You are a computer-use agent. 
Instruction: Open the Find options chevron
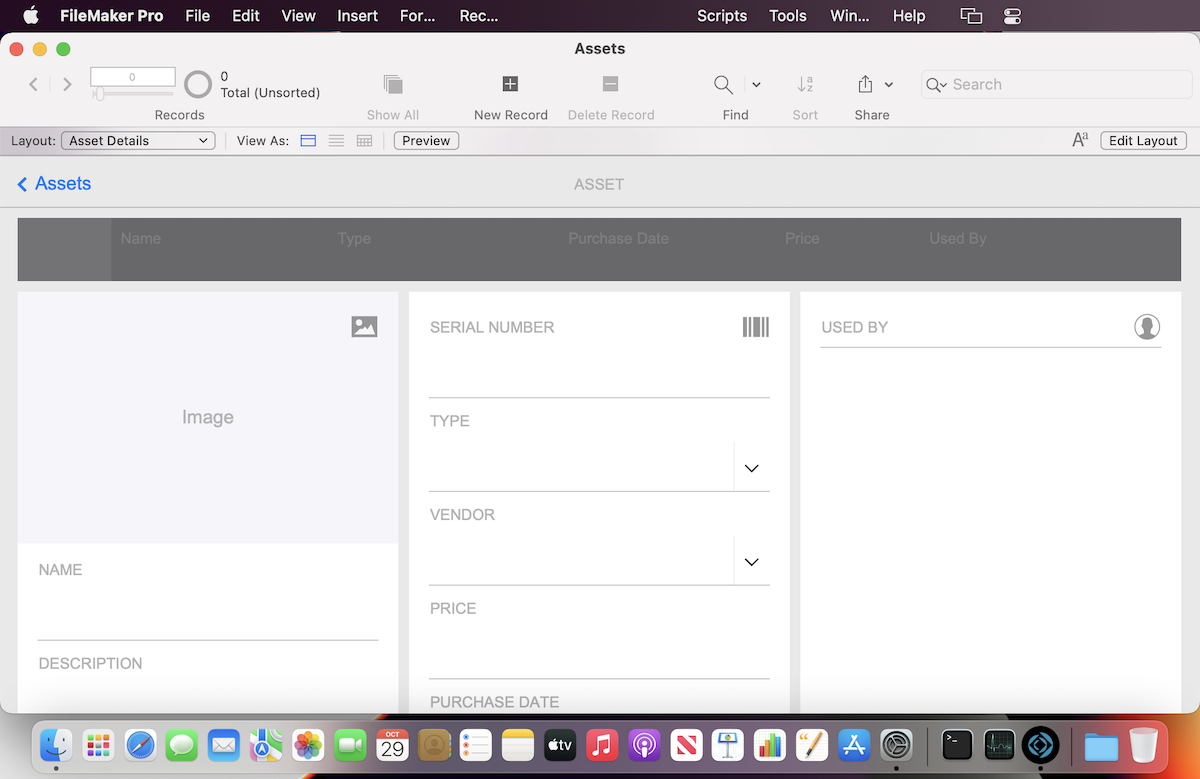[x=757, y=84]
